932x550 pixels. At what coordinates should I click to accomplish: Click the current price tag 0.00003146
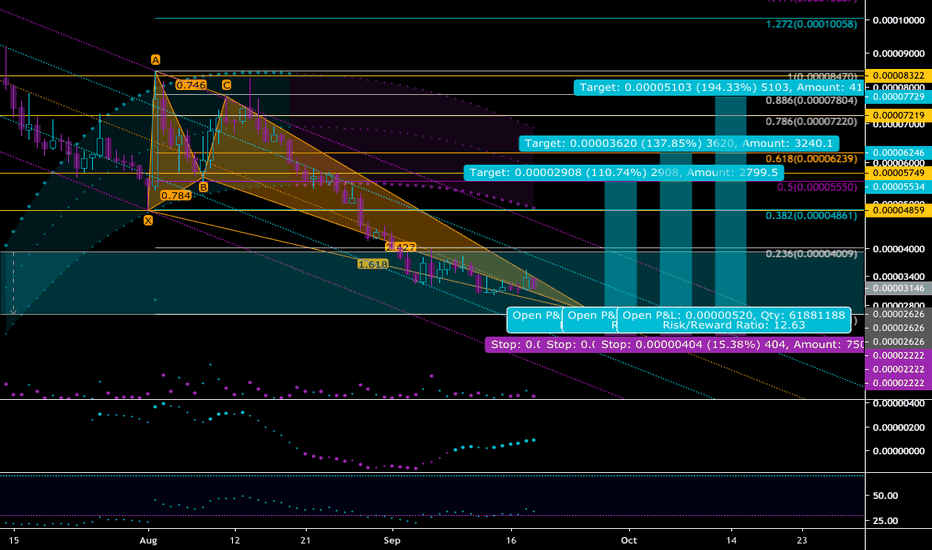899,288
